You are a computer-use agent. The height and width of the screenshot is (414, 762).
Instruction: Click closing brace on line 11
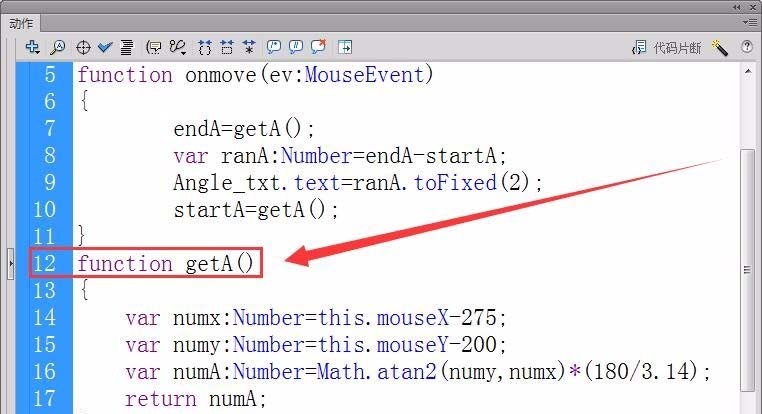82,235
